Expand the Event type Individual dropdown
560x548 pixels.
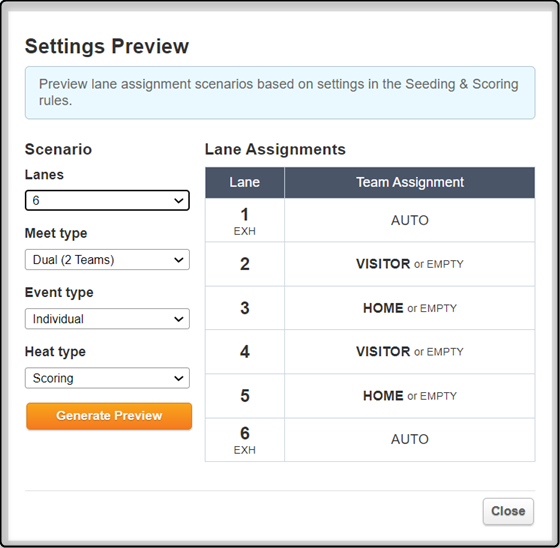pos(107,319)
